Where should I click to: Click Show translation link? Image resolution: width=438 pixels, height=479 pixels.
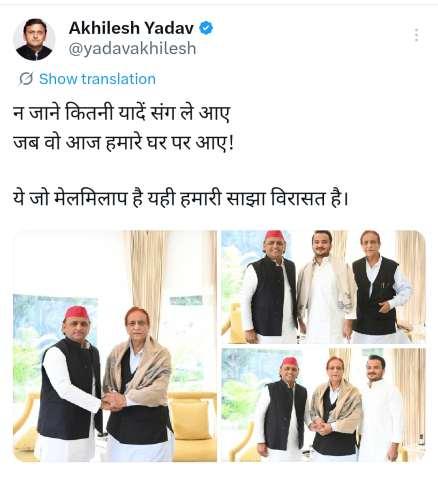click(97, 79)
